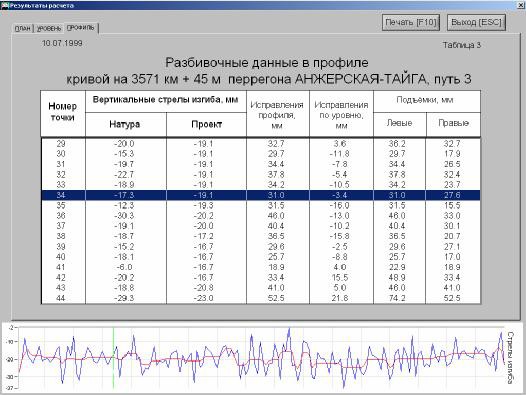
Task: Click profile correction 37.8 in row 32
Action: tap(276, 175)
